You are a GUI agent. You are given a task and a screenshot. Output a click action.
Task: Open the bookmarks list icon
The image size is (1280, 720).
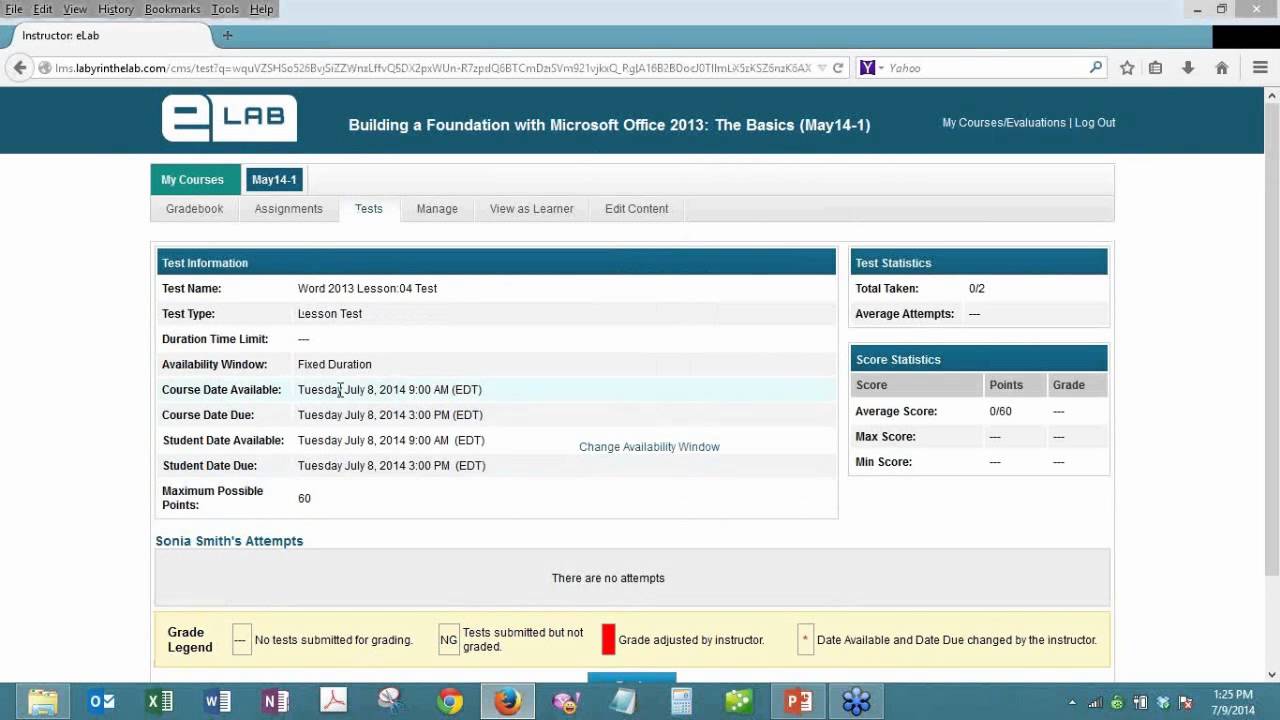(x=1156, y=68)
